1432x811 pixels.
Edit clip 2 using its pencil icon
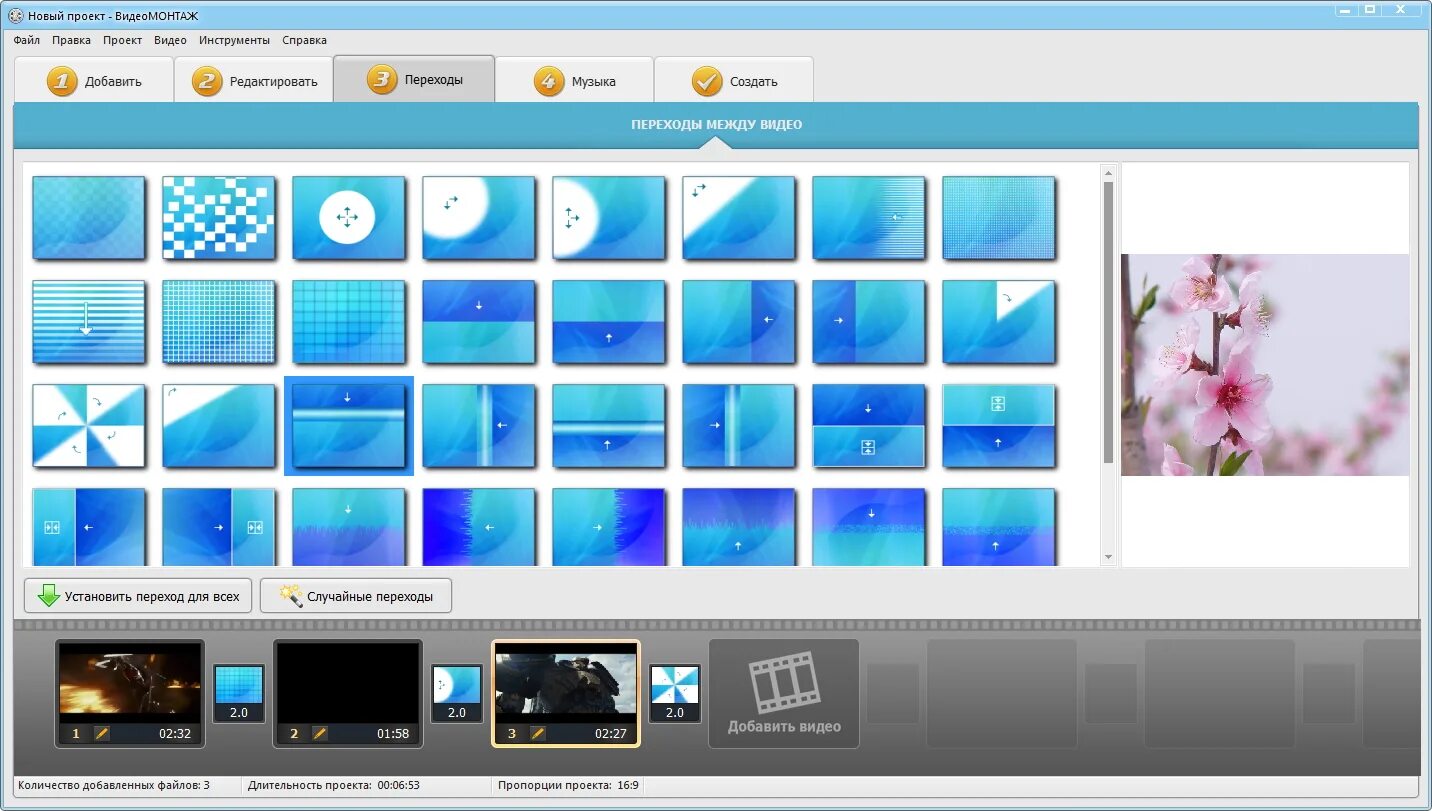click(320, 733)
